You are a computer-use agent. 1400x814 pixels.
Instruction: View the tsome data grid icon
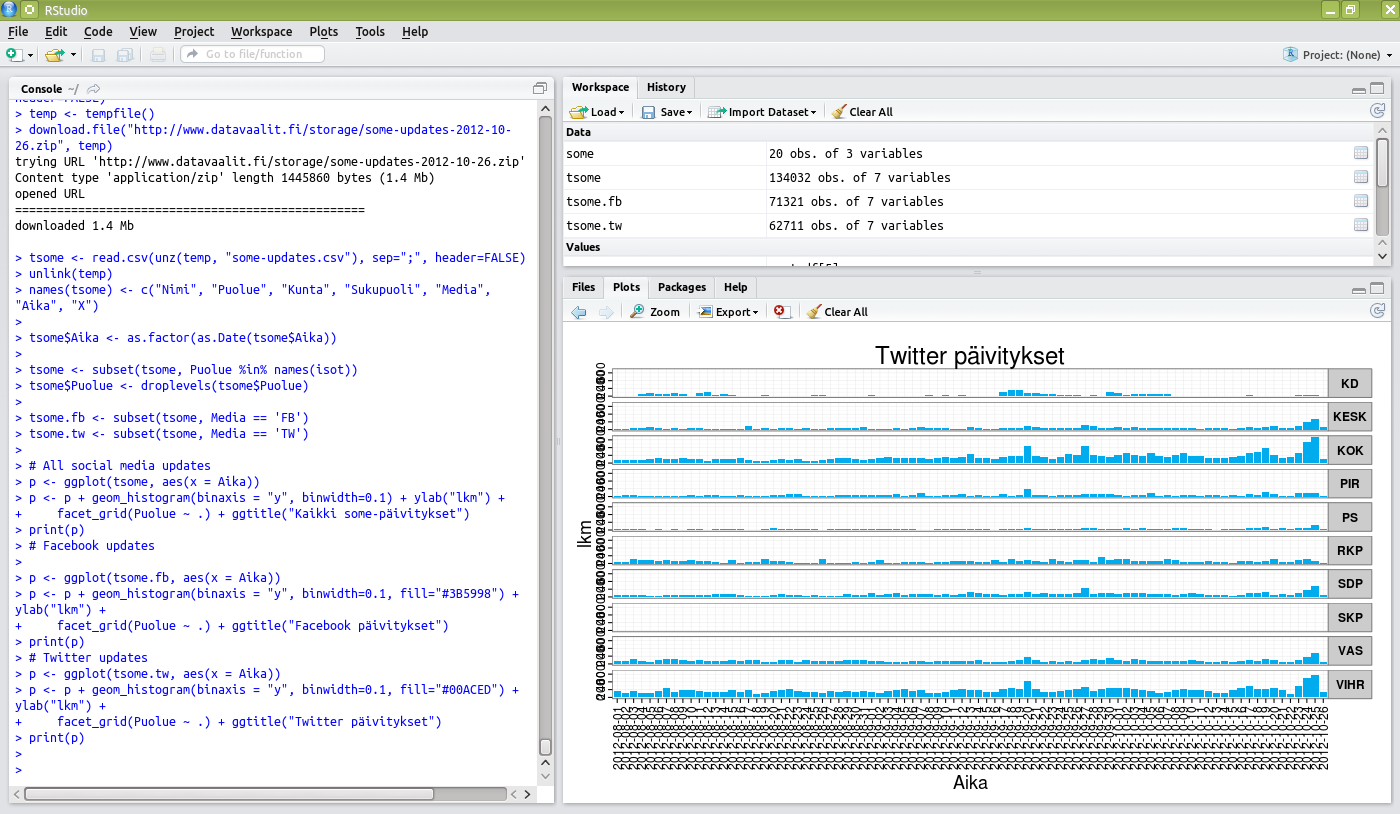[1360, 177]
